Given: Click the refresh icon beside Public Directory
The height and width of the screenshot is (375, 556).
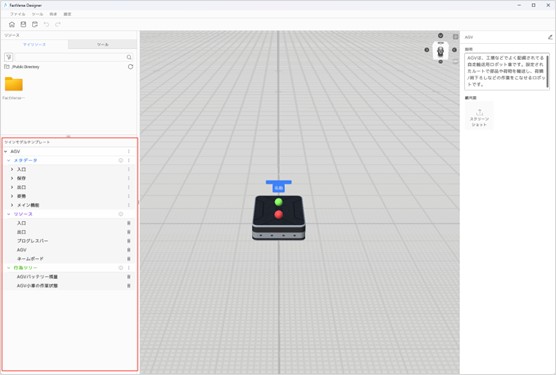Looking at the screenshot, I should 130,67.
